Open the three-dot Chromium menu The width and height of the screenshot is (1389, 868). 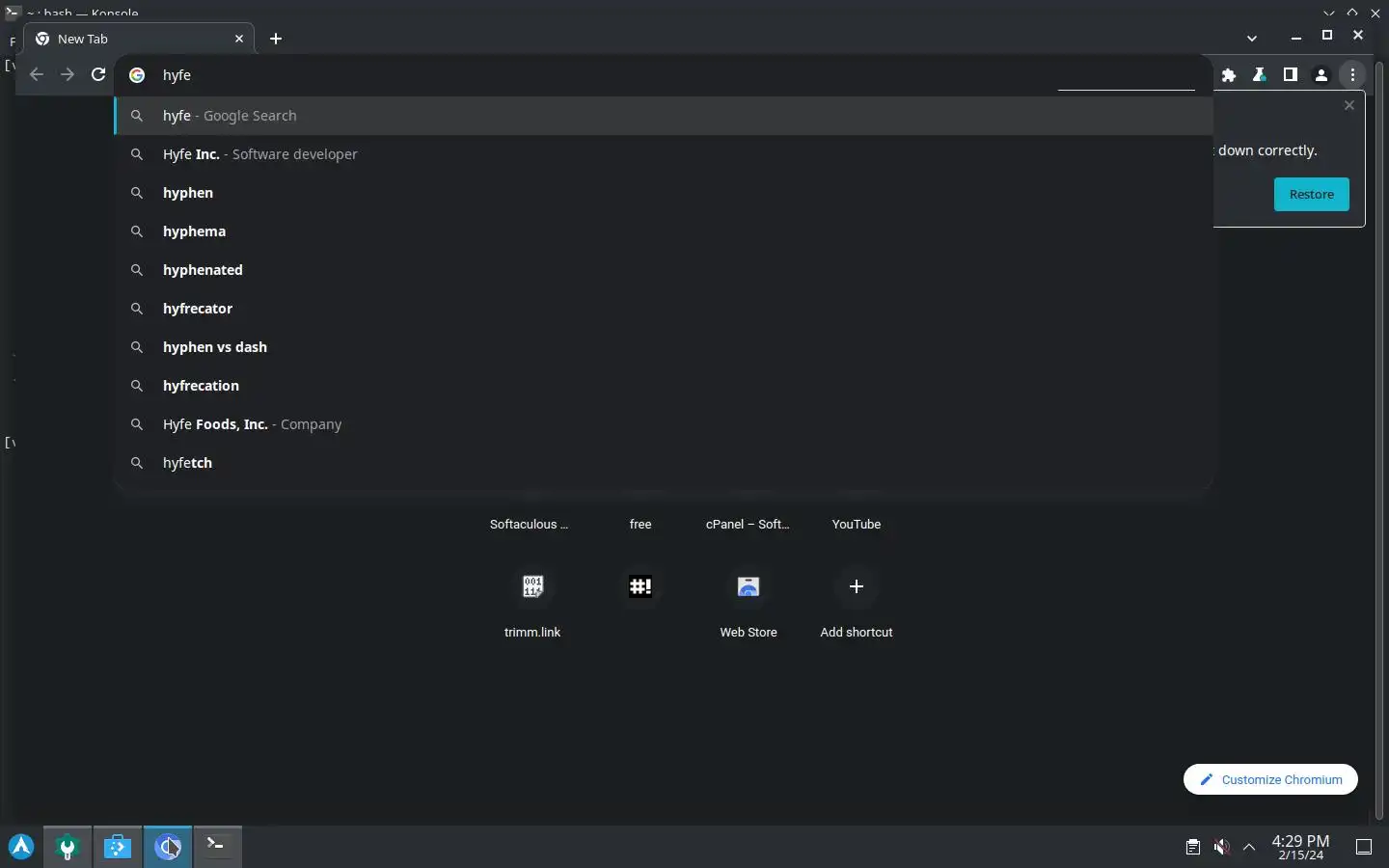[x=1353, y=74]
